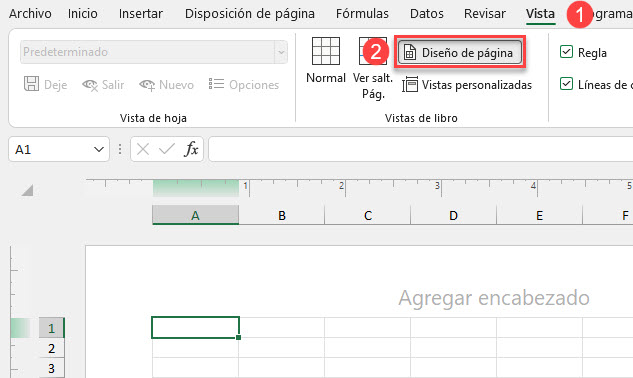This screenshot has width=633, height=378.
Task: Open the Disposición de página tab
Action: [249, 14]
